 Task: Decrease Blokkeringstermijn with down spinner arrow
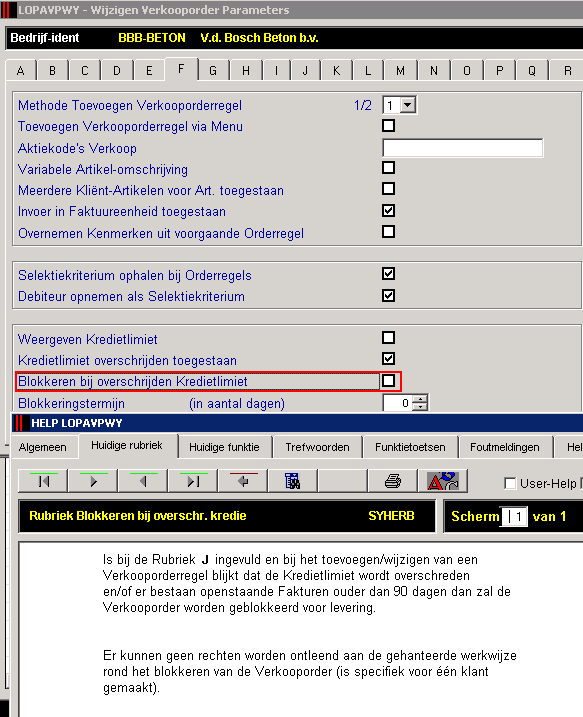420,407
